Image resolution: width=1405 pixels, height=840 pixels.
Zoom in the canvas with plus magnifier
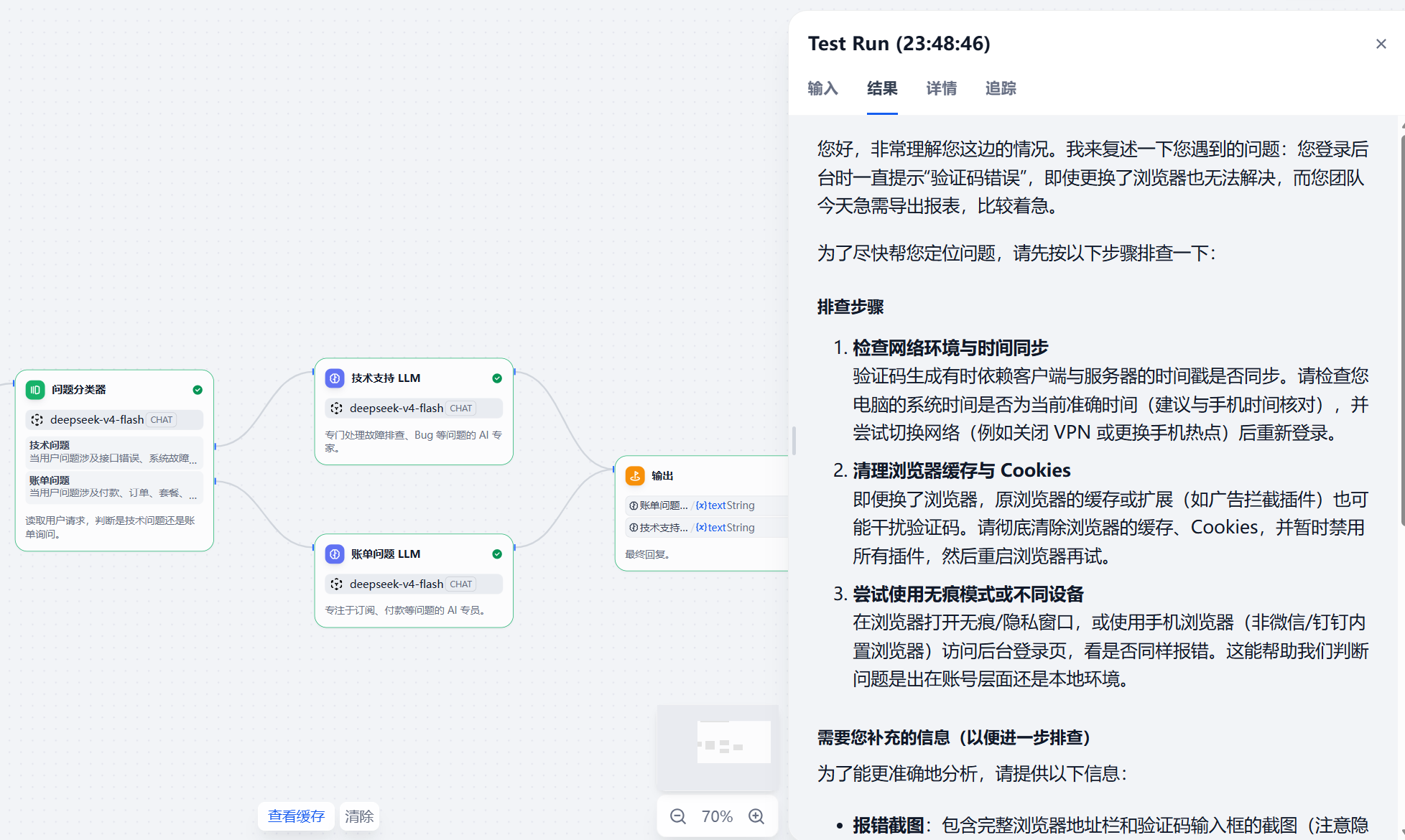(756, 816)
